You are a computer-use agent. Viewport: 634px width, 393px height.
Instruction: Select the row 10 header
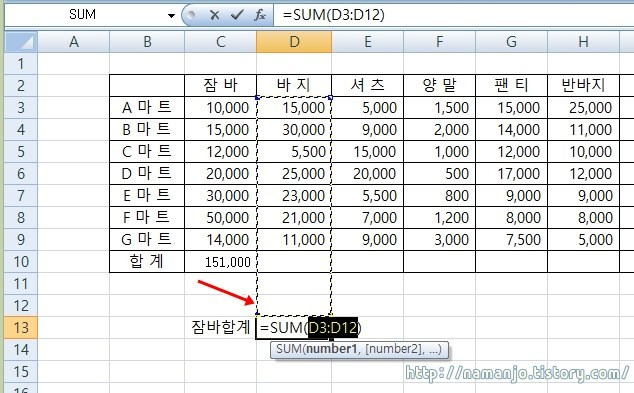pyautogui.click(x=21, y=262)
